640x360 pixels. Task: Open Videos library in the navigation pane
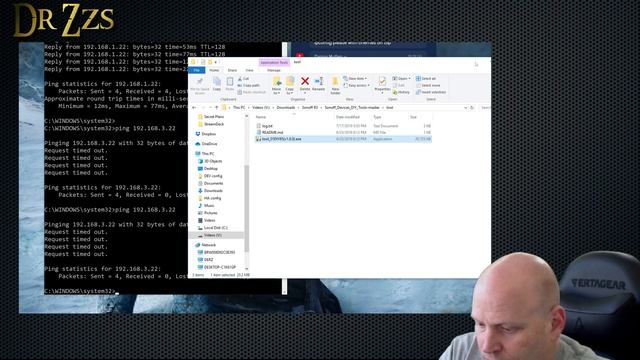pos(207,220)
